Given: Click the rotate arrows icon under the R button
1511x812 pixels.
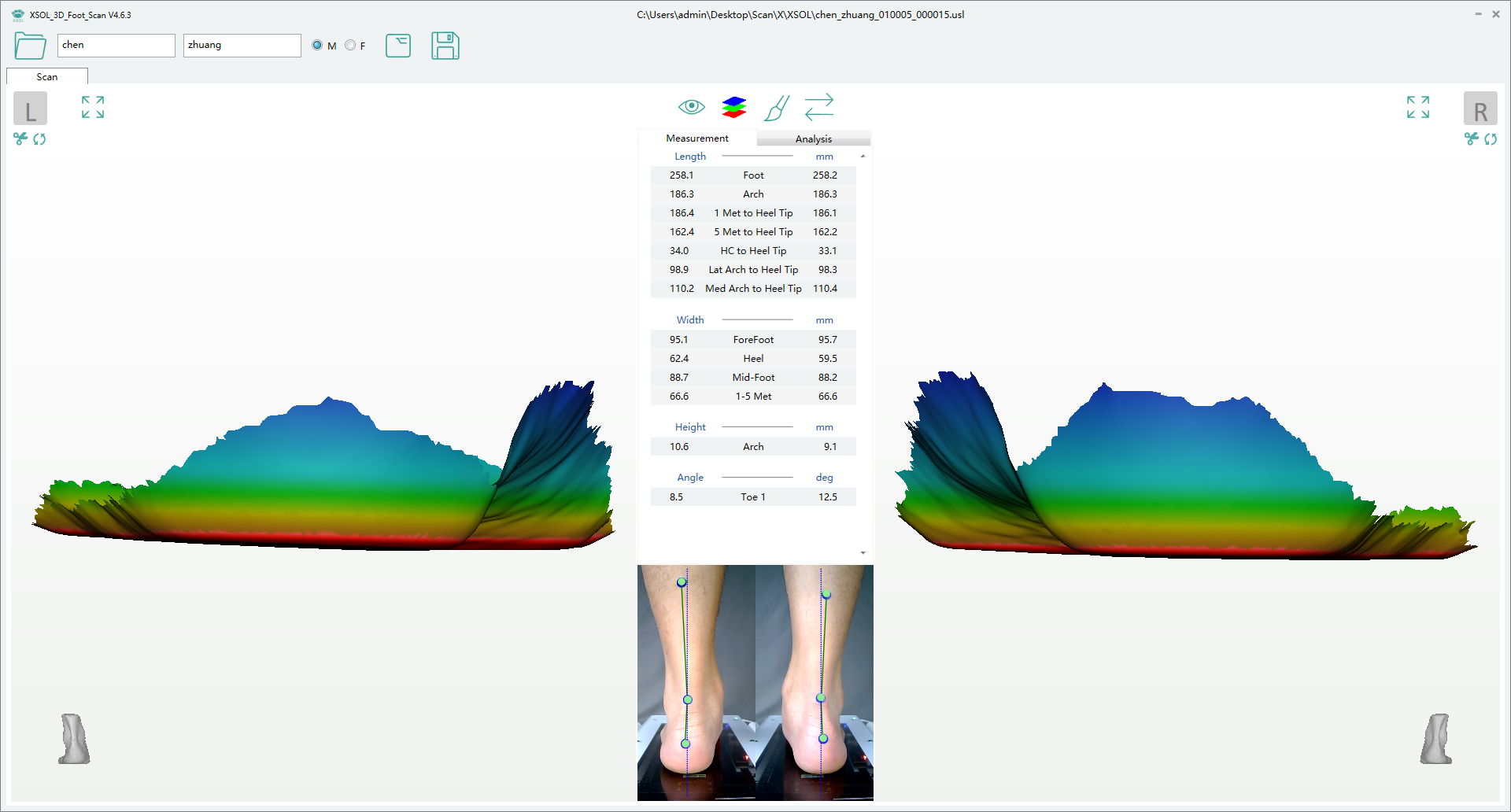Looking at the screenshot, I should [x=1491, y=139].
